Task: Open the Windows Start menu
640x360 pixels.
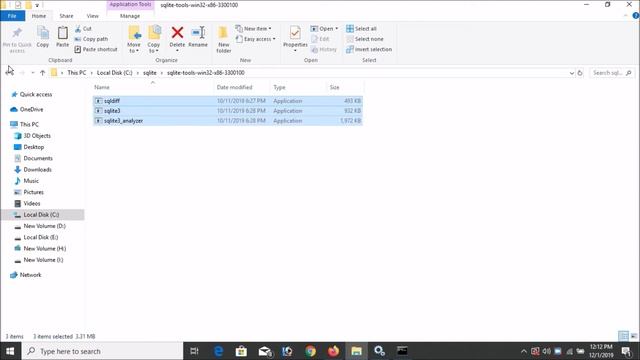Action: pyautogui.click(x=10, y=351)
